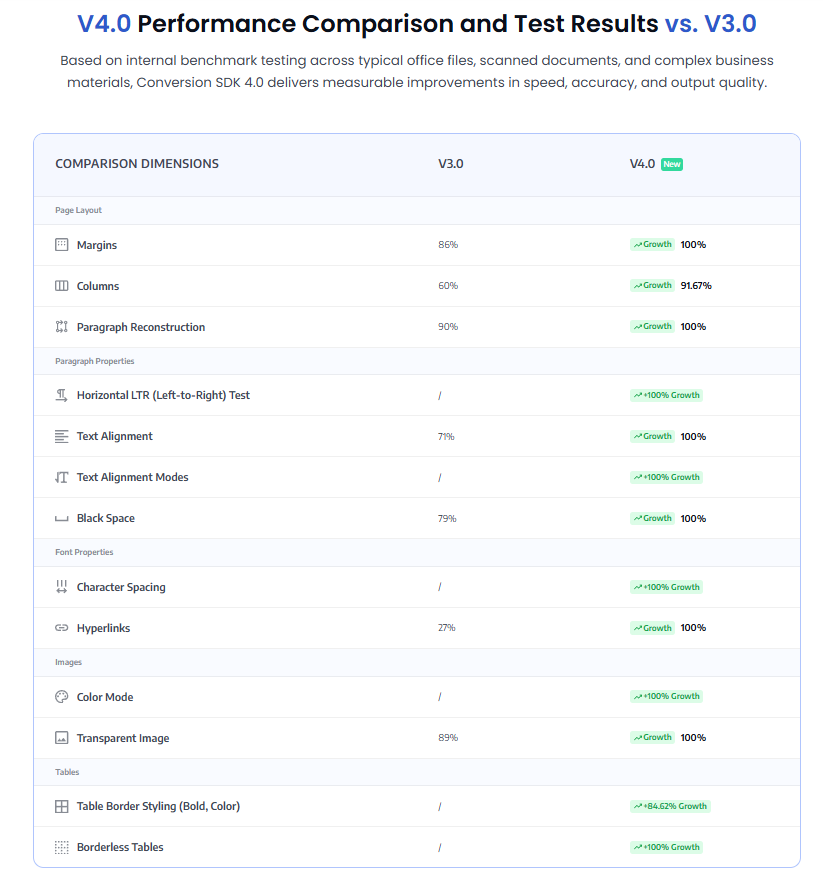Viewport: 823px width, 883px height.
Task: Click the Character Spacing label
Action: coord(121,587)
